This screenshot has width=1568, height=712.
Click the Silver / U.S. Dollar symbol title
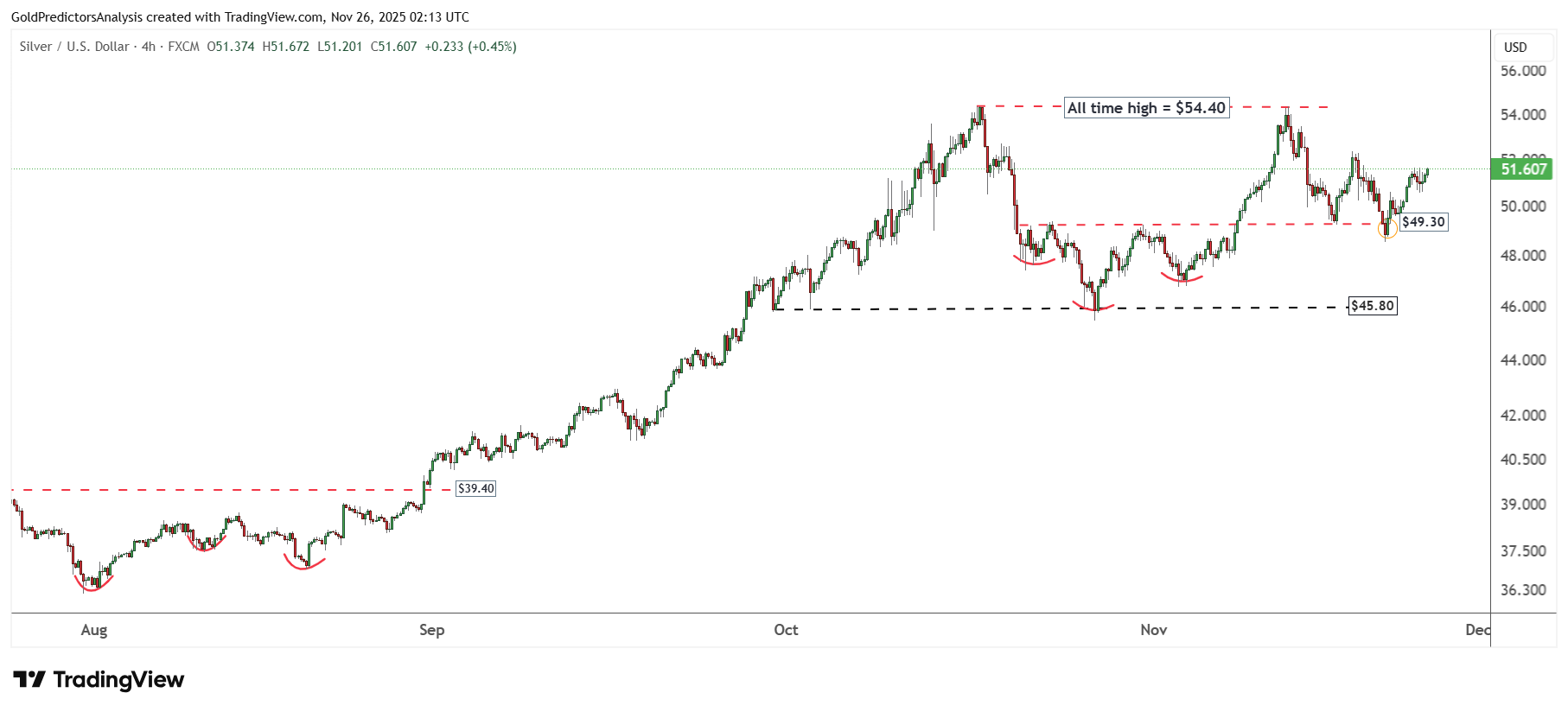point(74,47)
